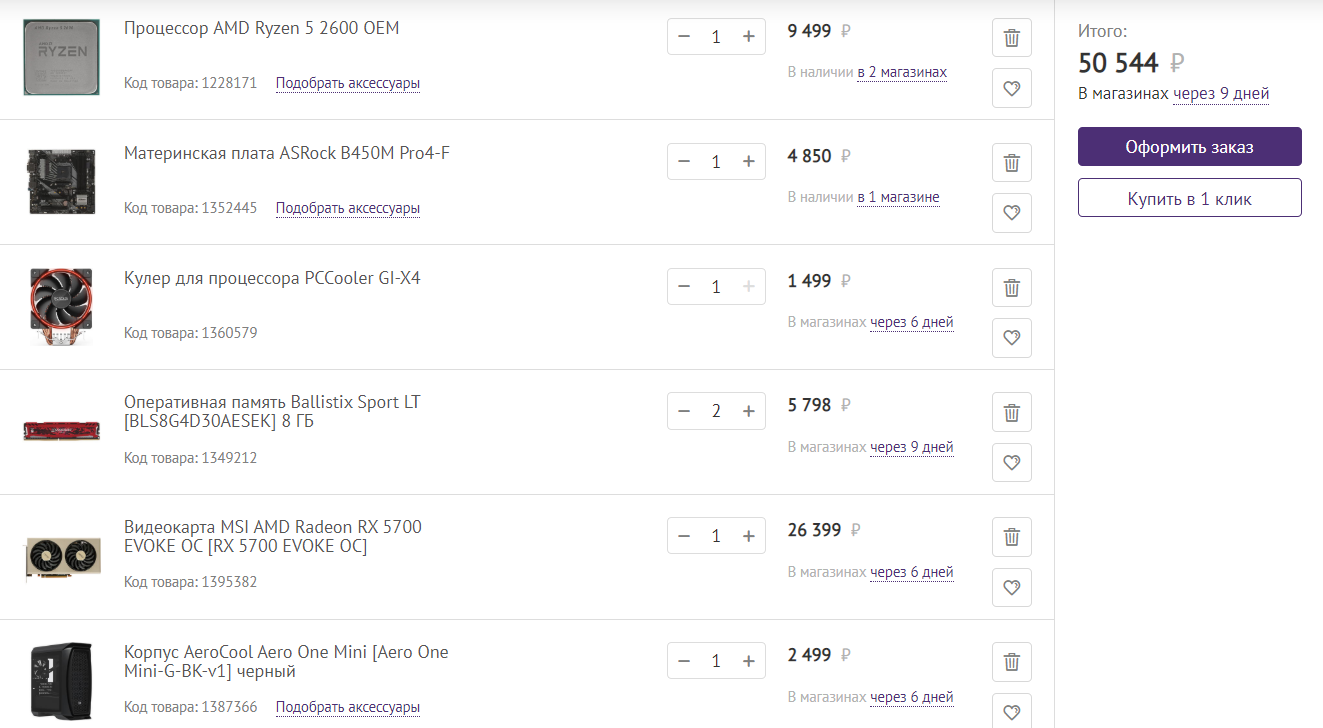The width and height of the screenshot is (1323, 728).
Task: Increase AeroCool case quantity by one
Action: pyautogui.click(x=748, y=661)
